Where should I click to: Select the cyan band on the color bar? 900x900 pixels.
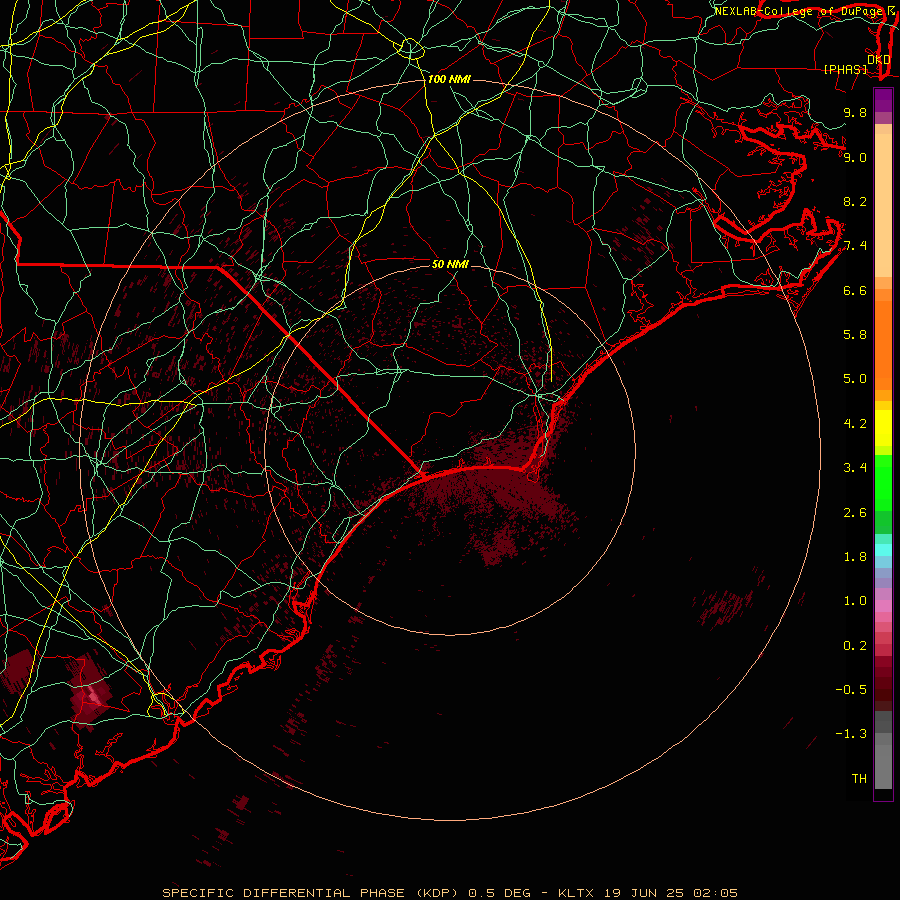[x=883, y=550]
